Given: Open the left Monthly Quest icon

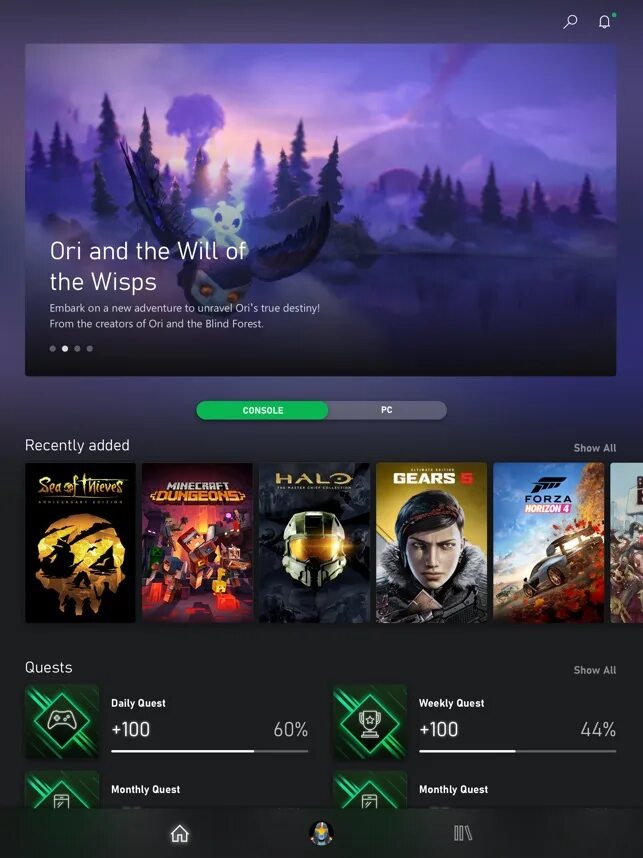Looking at the screenshot, I should 62,790.
